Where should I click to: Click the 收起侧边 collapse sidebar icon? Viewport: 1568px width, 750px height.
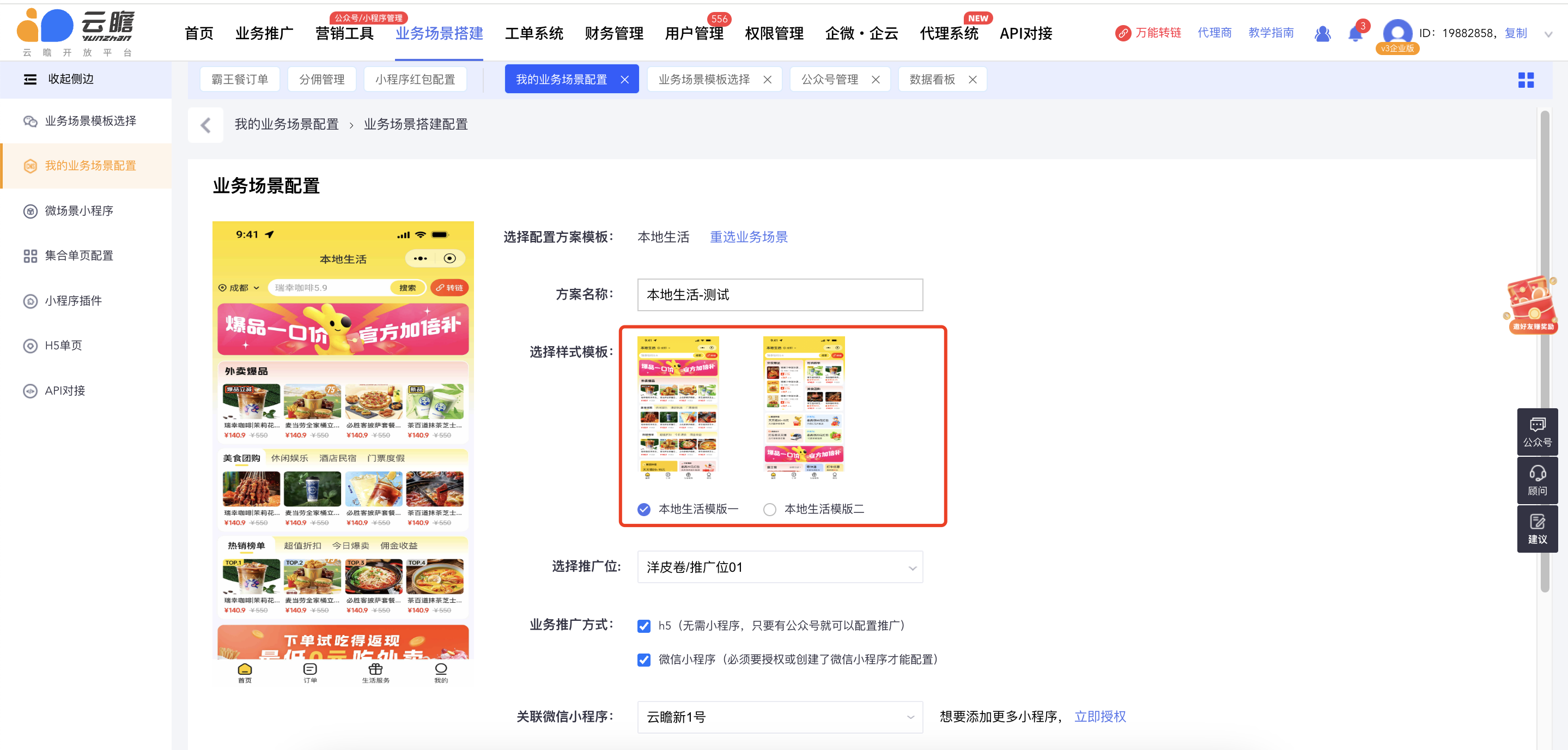tap(30, 79)
